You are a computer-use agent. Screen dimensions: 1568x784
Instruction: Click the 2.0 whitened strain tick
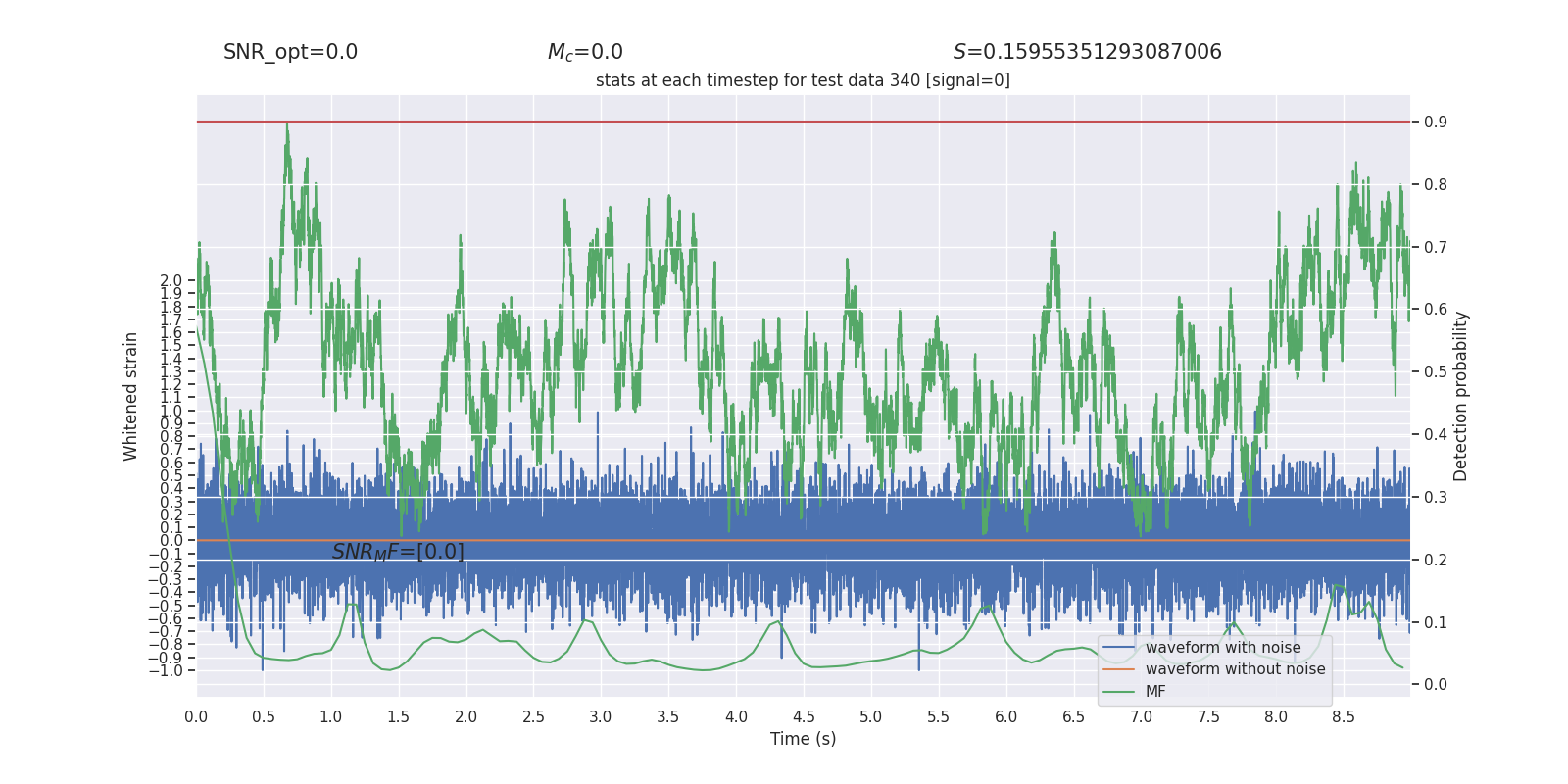(171, 281)
